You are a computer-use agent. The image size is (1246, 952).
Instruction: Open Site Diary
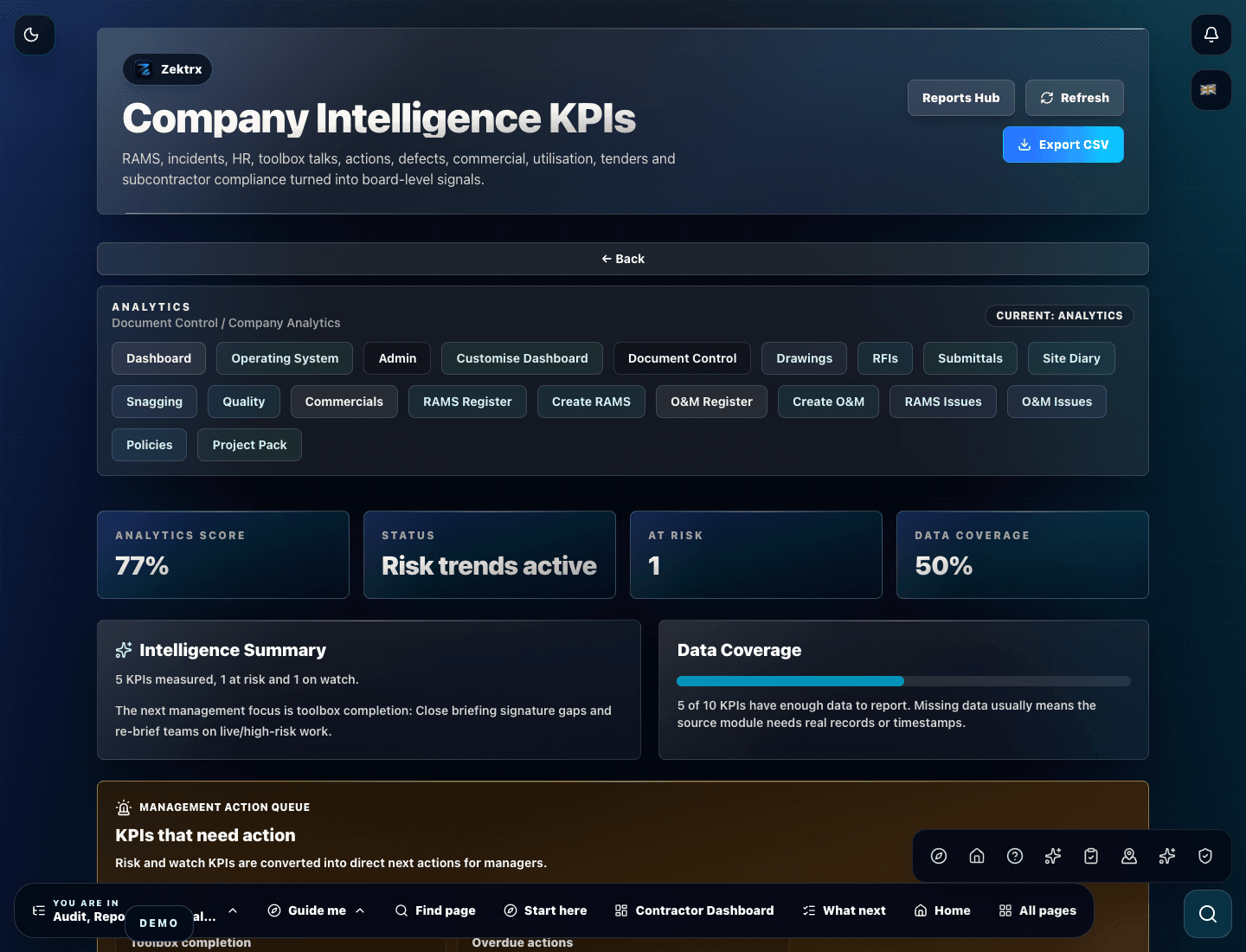(1071, 358)
